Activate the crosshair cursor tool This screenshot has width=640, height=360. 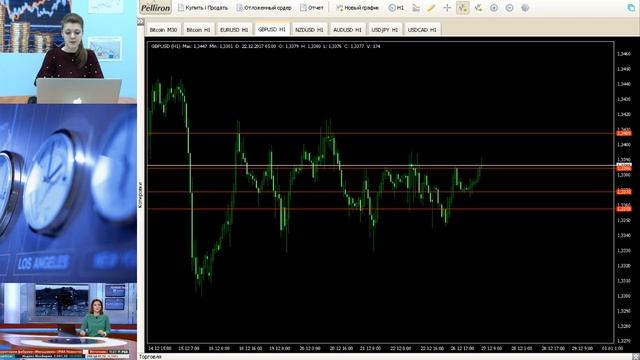[x=447, y=8]
